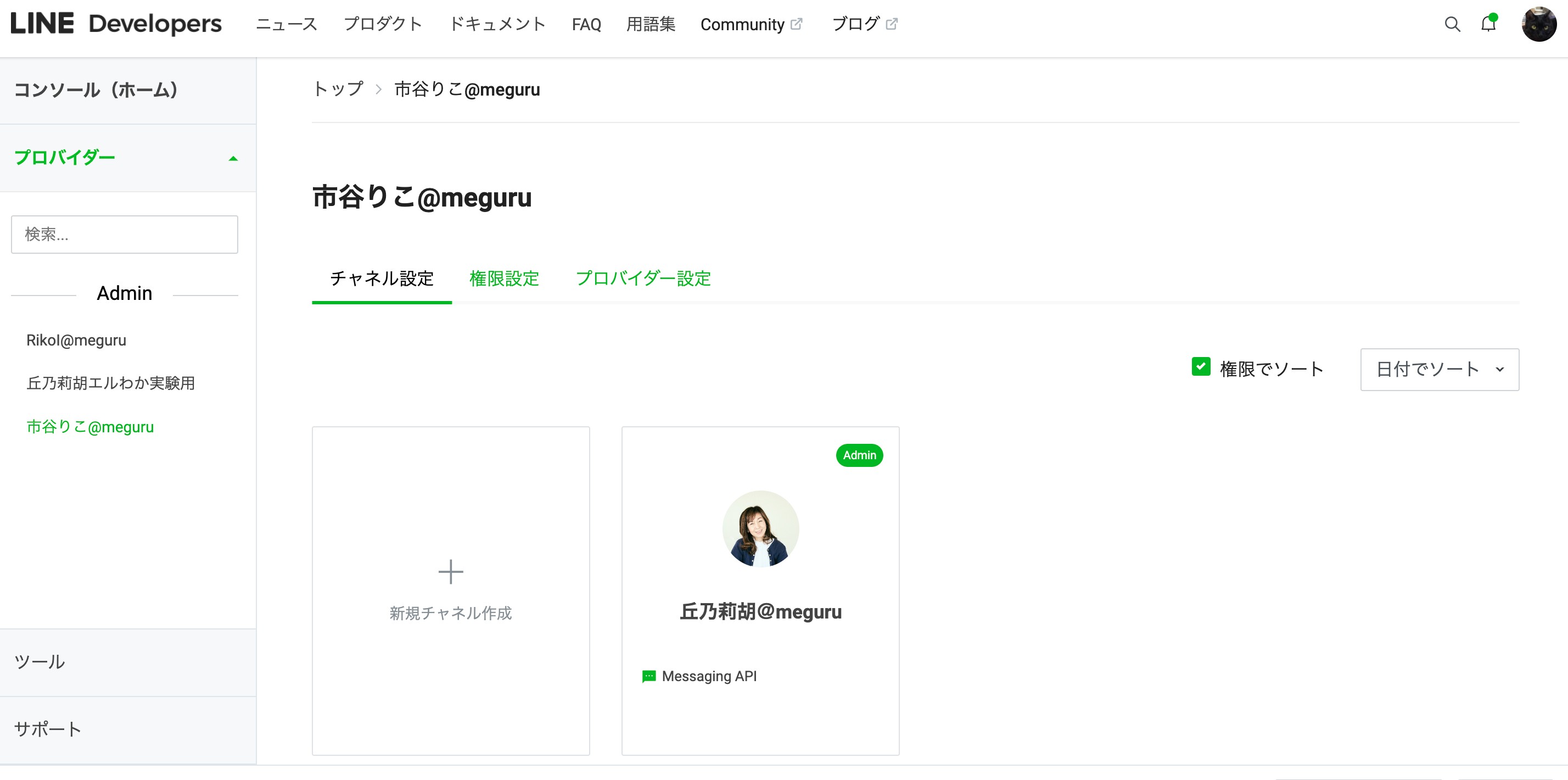This screenshot has height=780, width=1568.
Task: Switch to the 権限設定 tab
Action: (504, 278)
